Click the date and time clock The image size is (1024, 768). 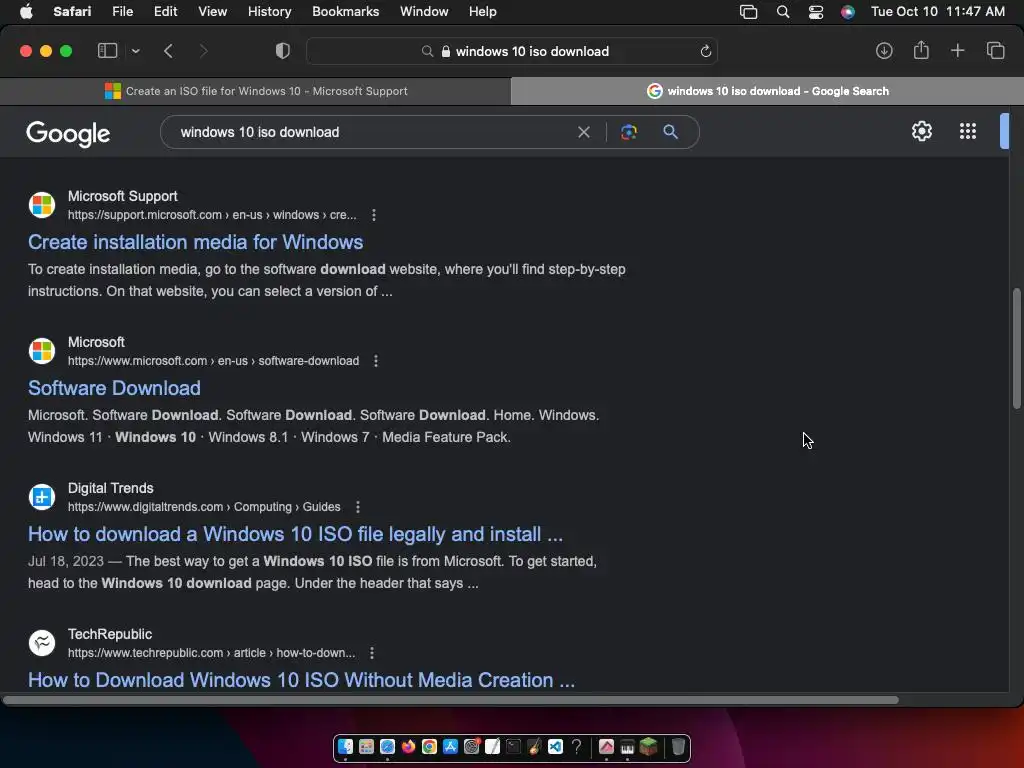pos(938,12)
